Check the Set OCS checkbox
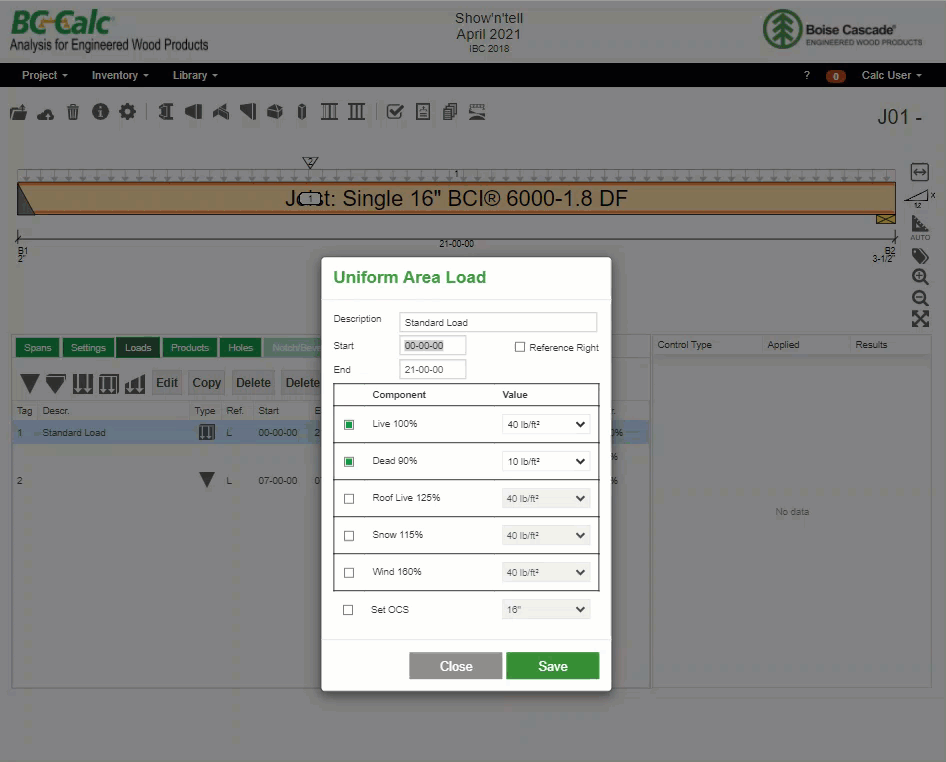946x762 pixels. coord(348,610)
